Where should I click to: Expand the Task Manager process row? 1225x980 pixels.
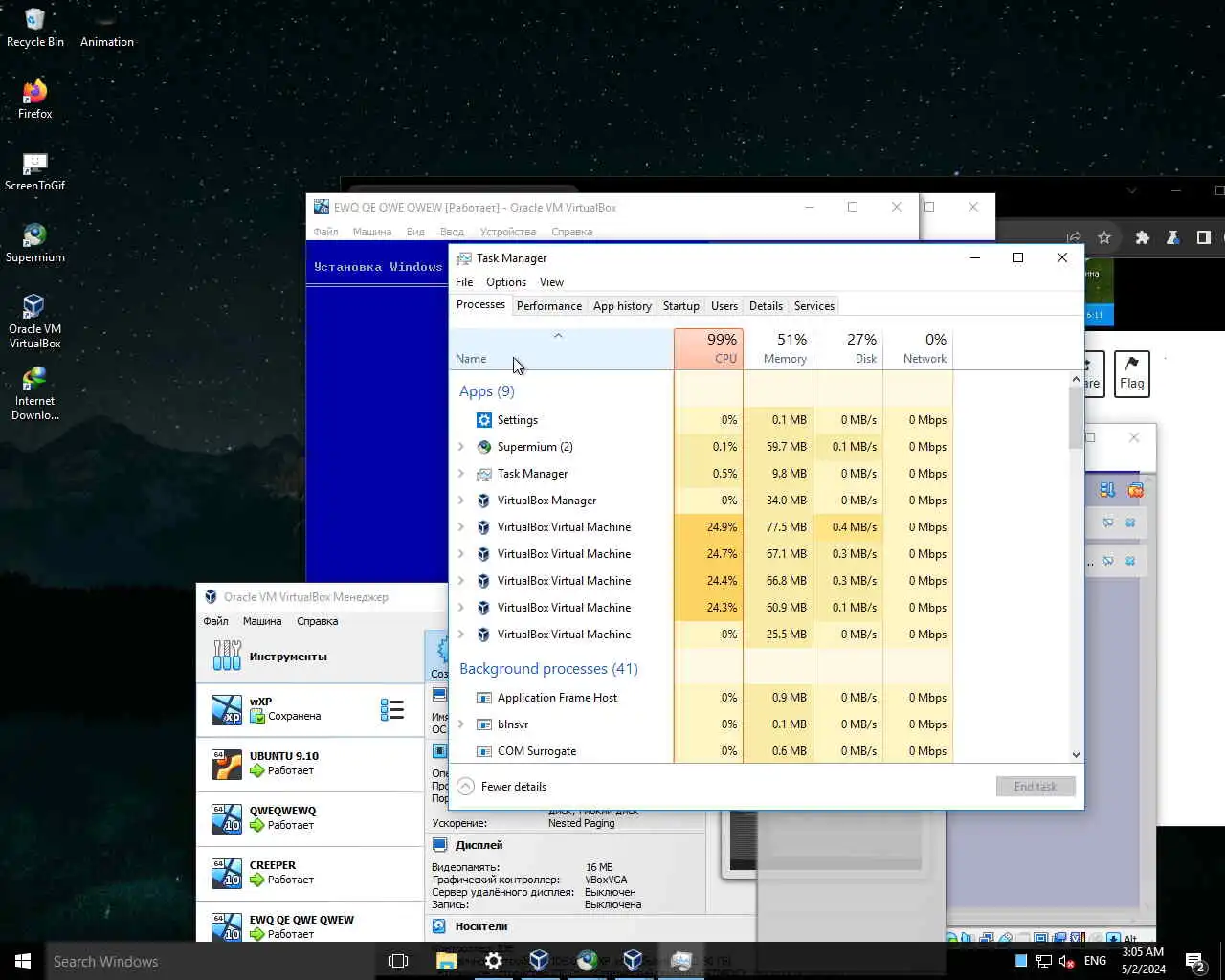(x=461, y=474)
